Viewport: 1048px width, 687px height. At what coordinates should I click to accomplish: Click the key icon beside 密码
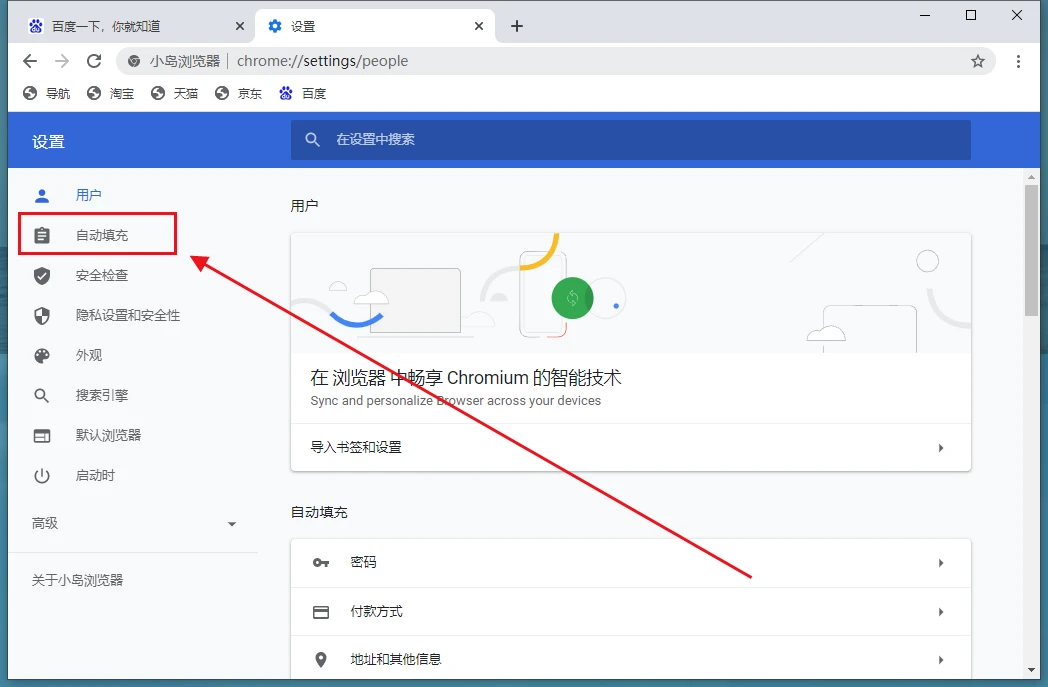pyautogui.click(x=321, y=563)
